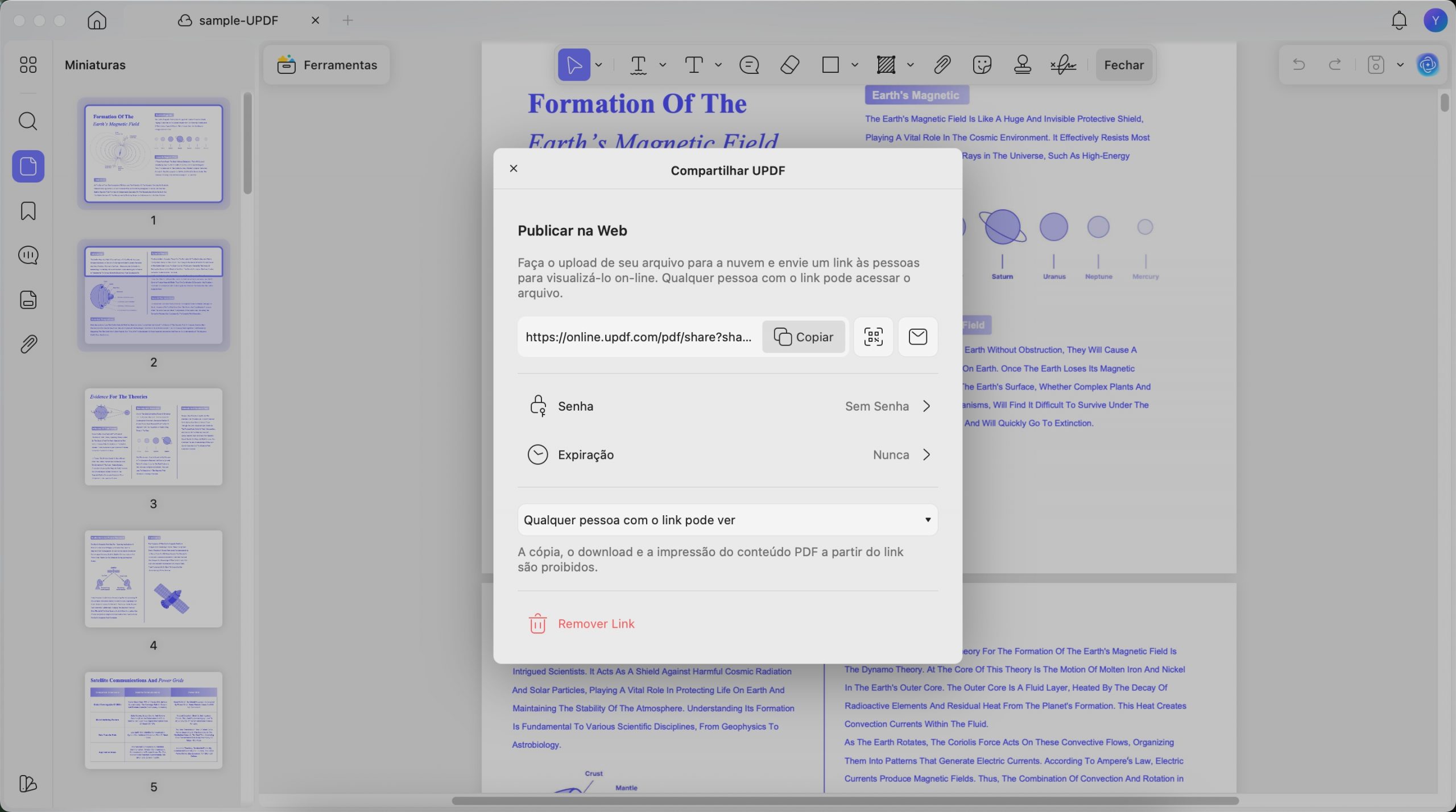
Task: Select the comment note tool
Action: click(x=749, y=65)
